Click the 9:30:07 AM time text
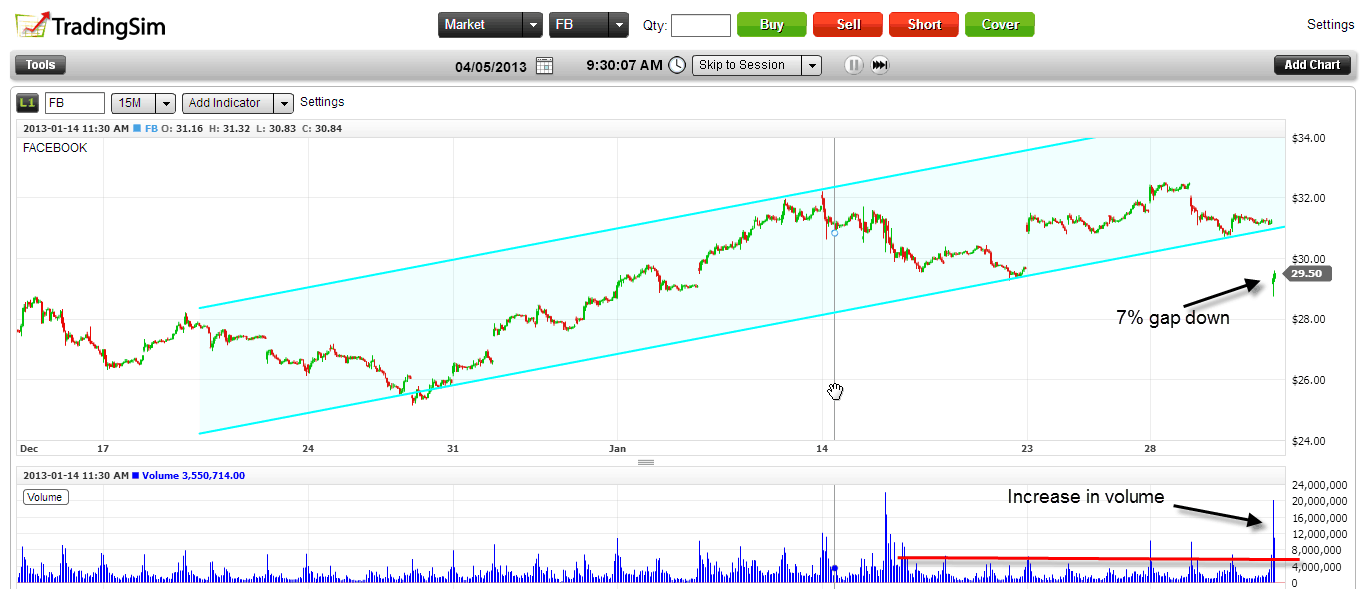 624,65
